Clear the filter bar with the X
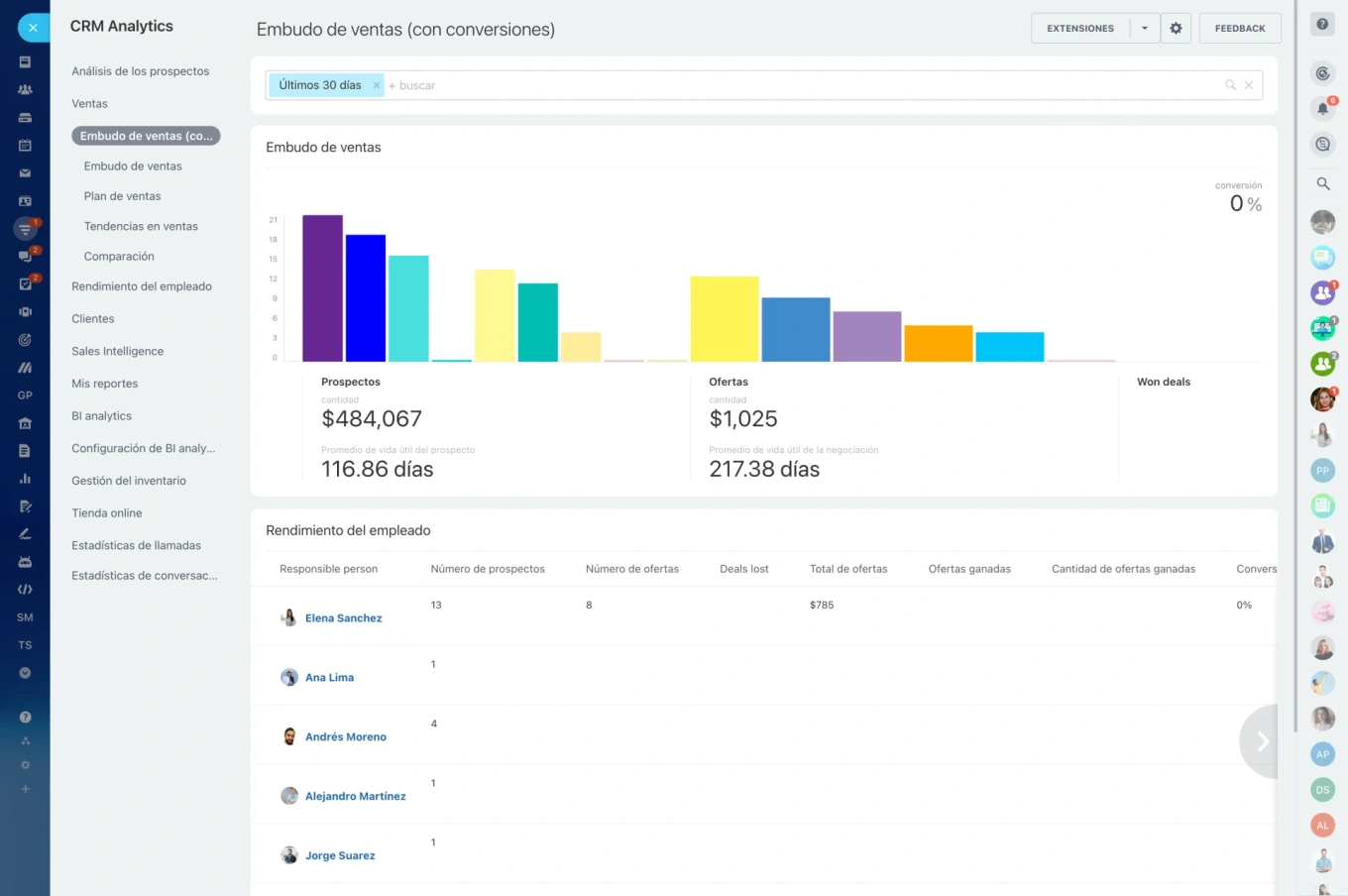1348x896 pixels. [1249, 85]
